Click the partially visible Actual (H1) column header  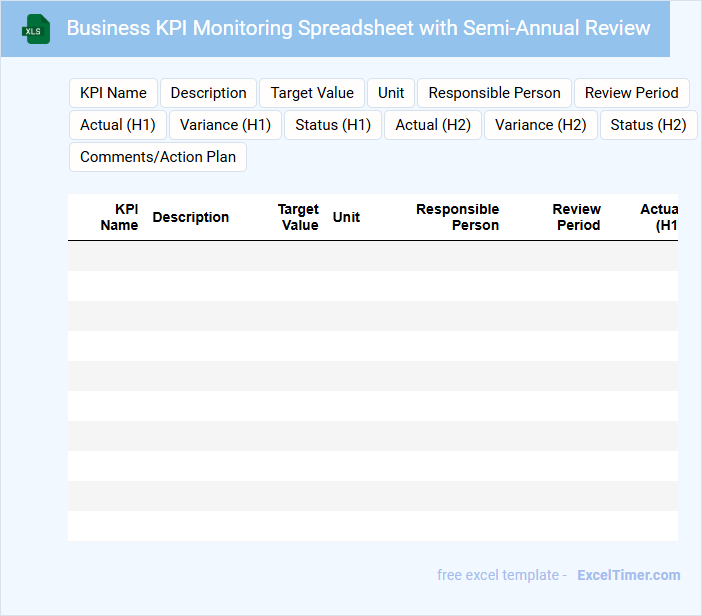point(659,217)
